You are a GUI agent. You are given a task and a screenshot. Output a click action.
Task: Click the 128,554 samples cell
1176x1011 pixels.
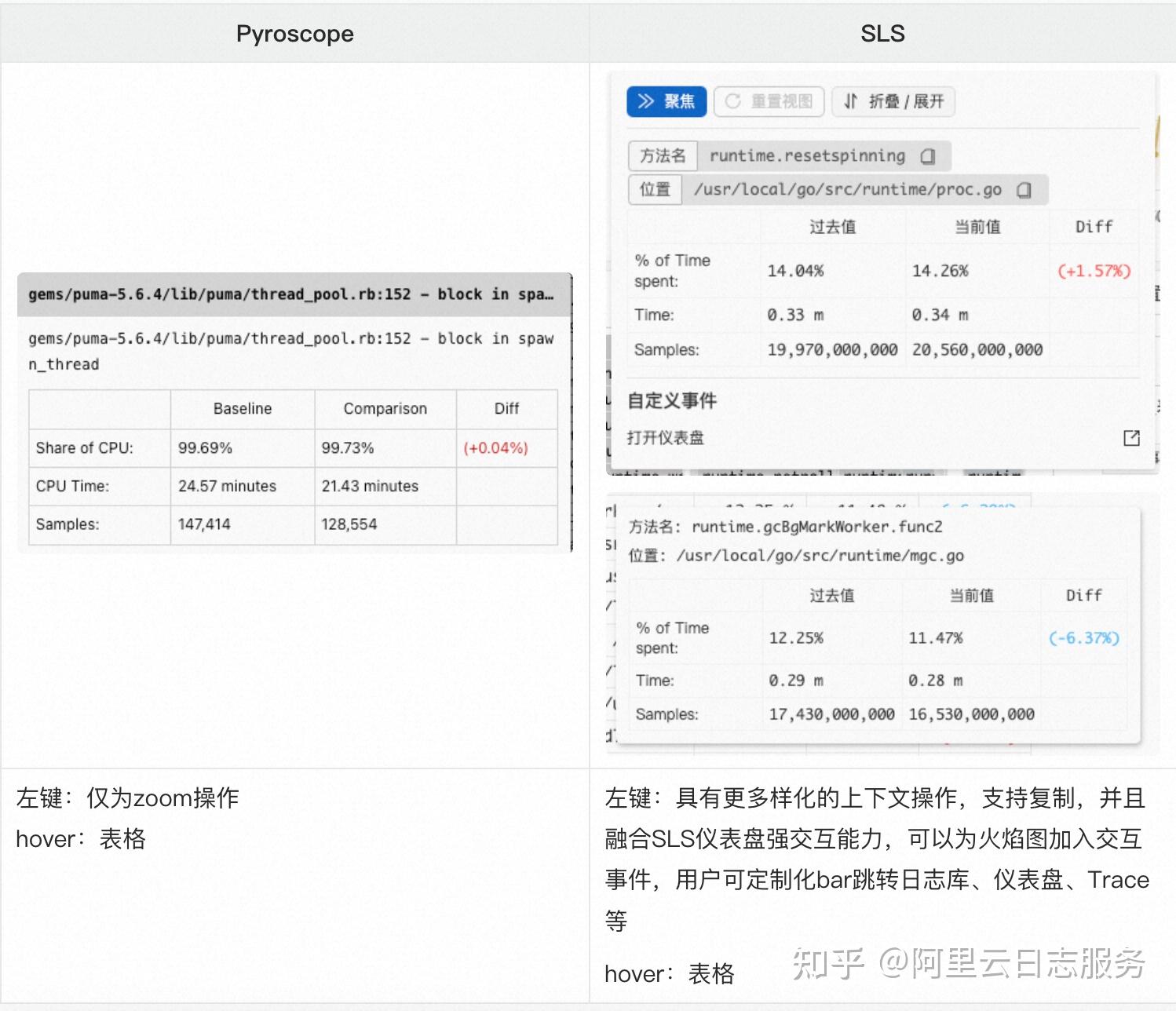tap(349, 524)
